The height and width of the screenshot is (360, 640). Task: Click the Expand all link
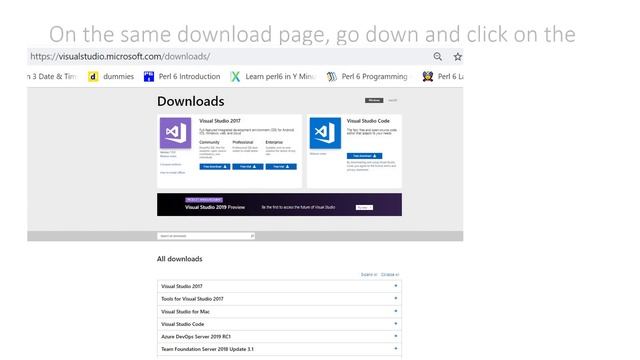point(369,275)
